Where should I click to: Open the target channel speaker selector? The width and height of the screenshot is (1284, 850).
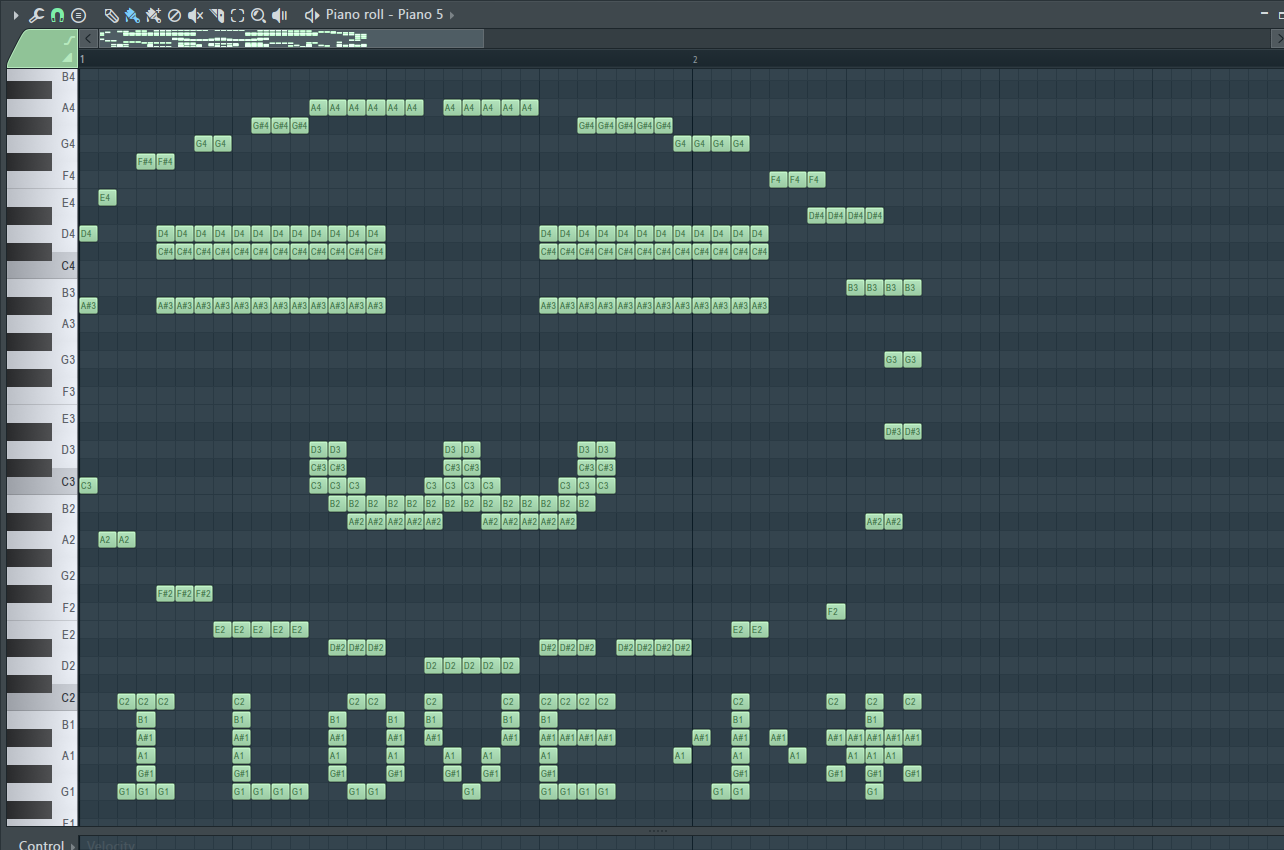point(312,15)
